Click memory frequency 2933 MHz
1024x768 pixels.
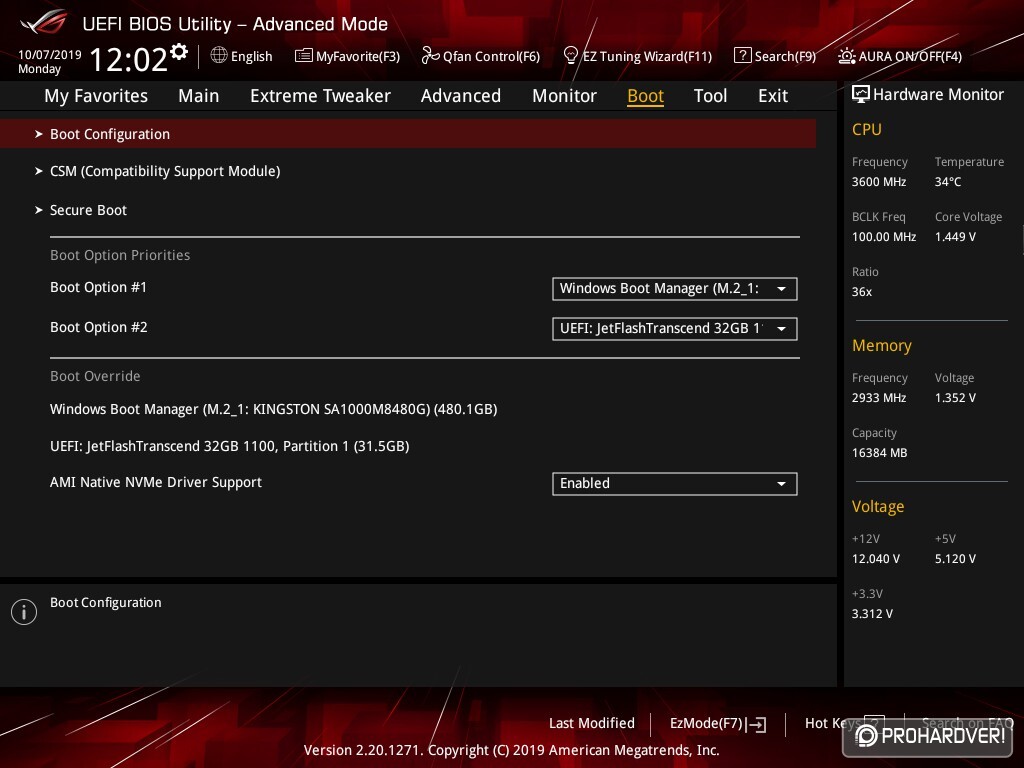(x=879, y=398)
